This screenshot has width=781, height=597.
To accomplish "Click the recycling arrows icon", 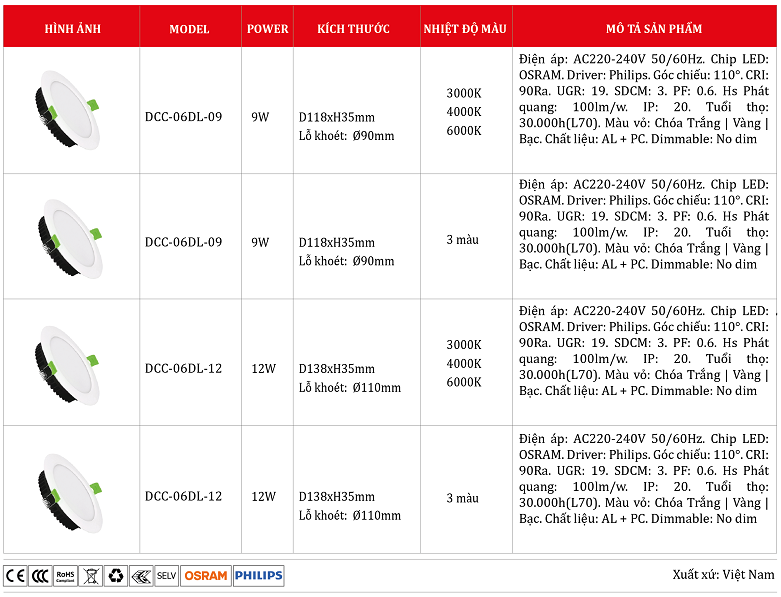I will (116, 575).
